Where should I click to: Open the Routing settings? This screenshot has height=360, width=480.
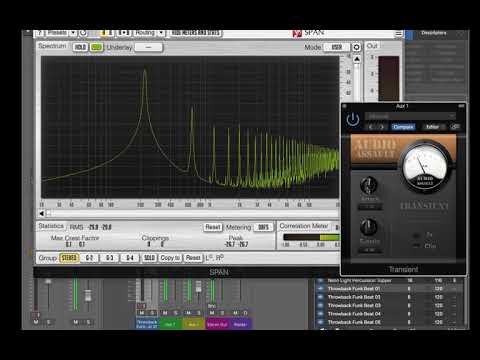[x=145, y=33]
